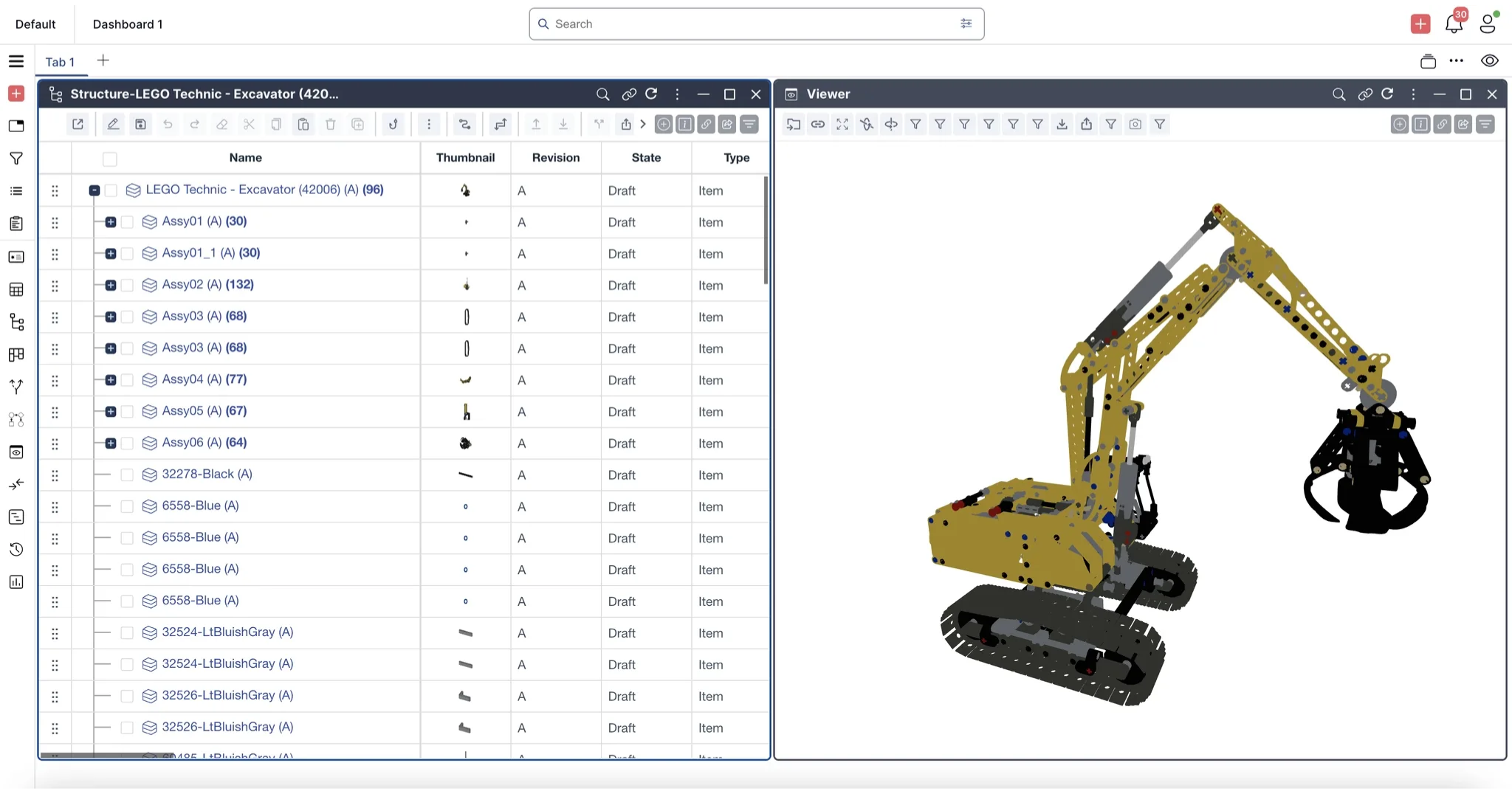Image resolution: width=1512 pixels, height=794 pixels.
Task: Click the save icon in Structure toolbar
Action: [x=140, y=125]
